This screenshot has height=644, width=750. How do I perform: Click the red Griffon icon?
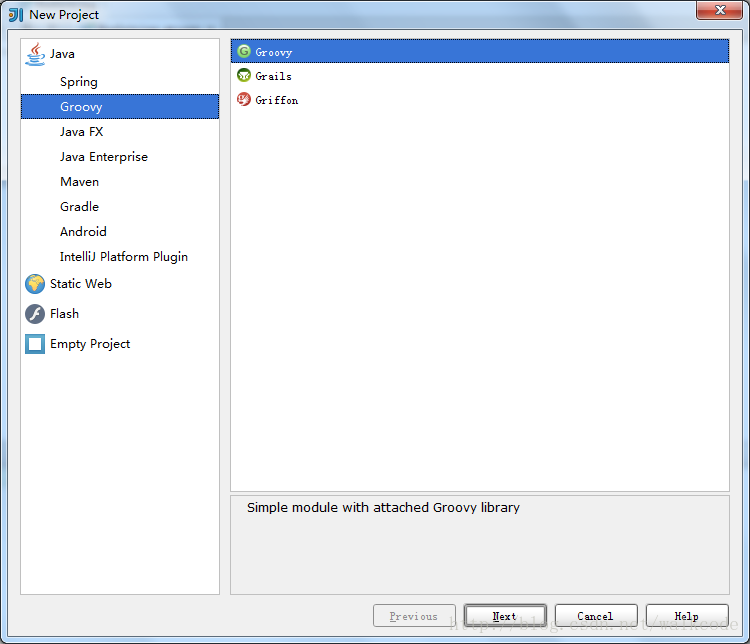(244, 99)
